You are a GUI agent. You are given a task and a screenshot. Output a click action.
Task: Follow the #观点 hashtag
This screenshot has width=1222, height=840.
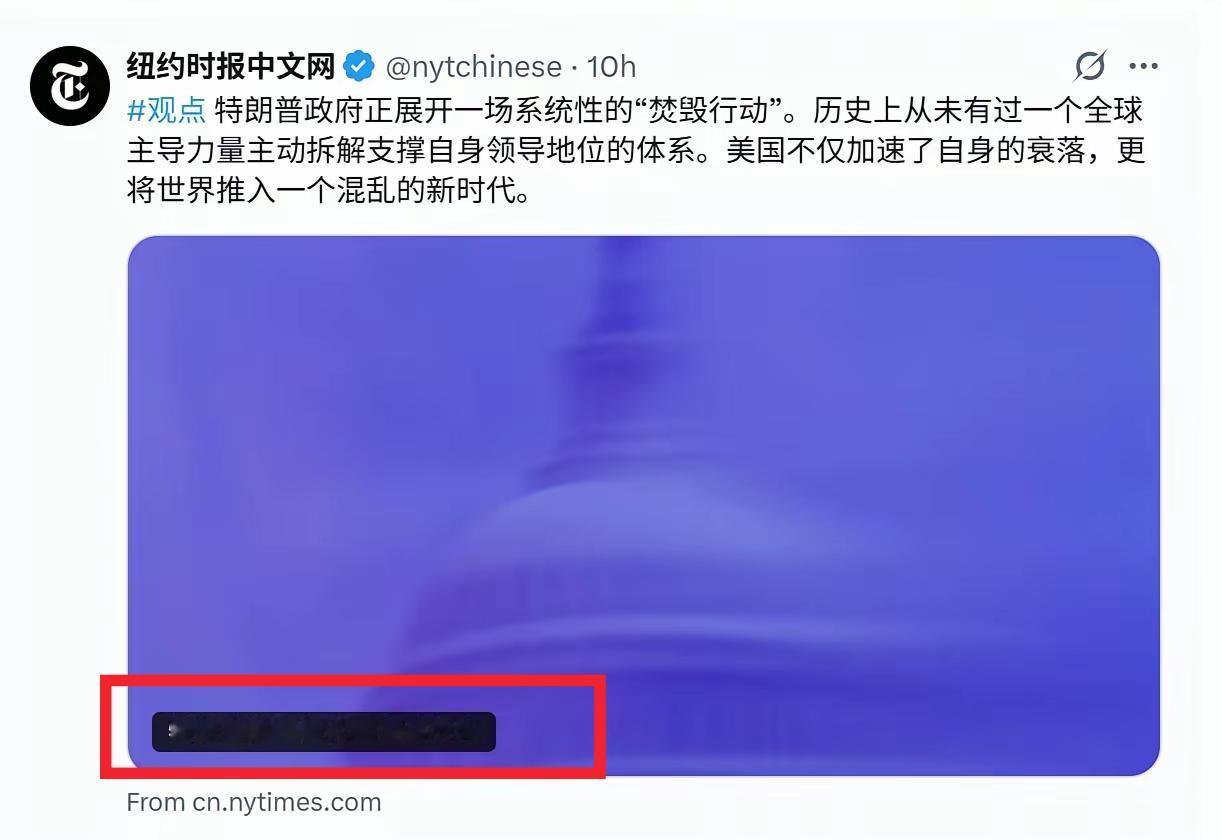(x=167, y=109)
